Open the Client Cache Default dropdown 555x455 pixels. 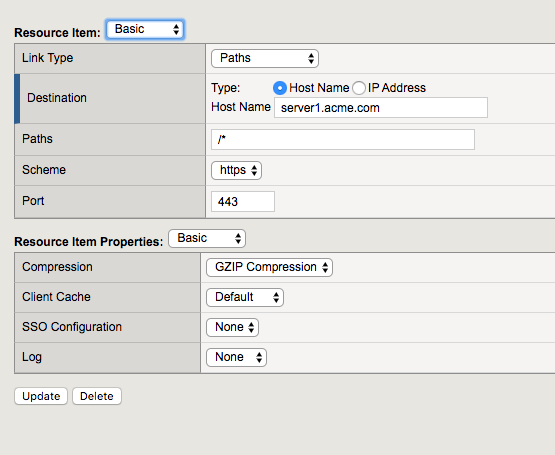coord(245,297)
